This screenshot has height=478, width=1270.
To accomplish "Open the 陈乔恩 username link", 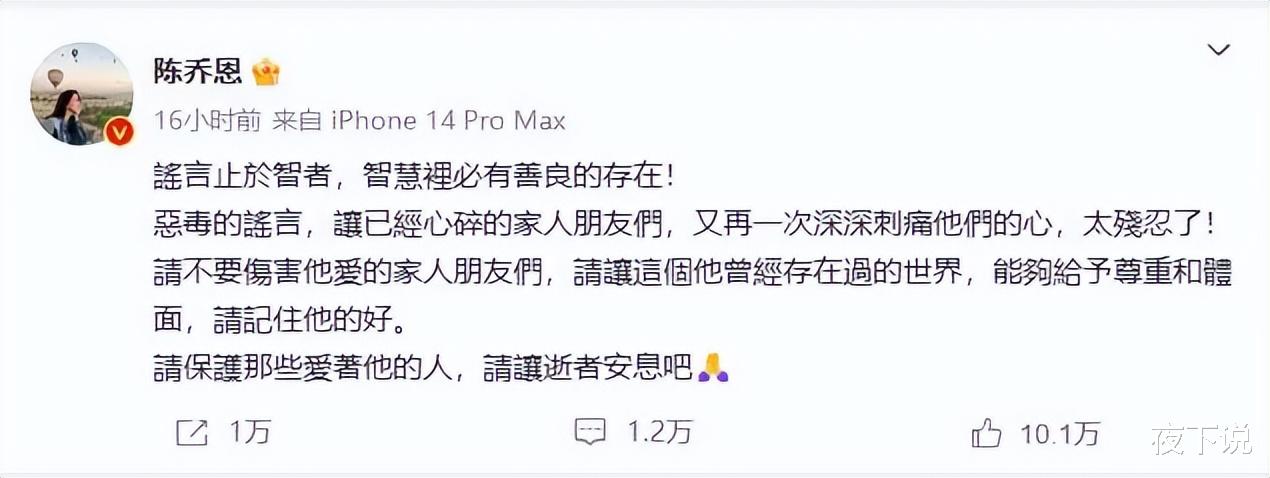I will pos(197,70).
